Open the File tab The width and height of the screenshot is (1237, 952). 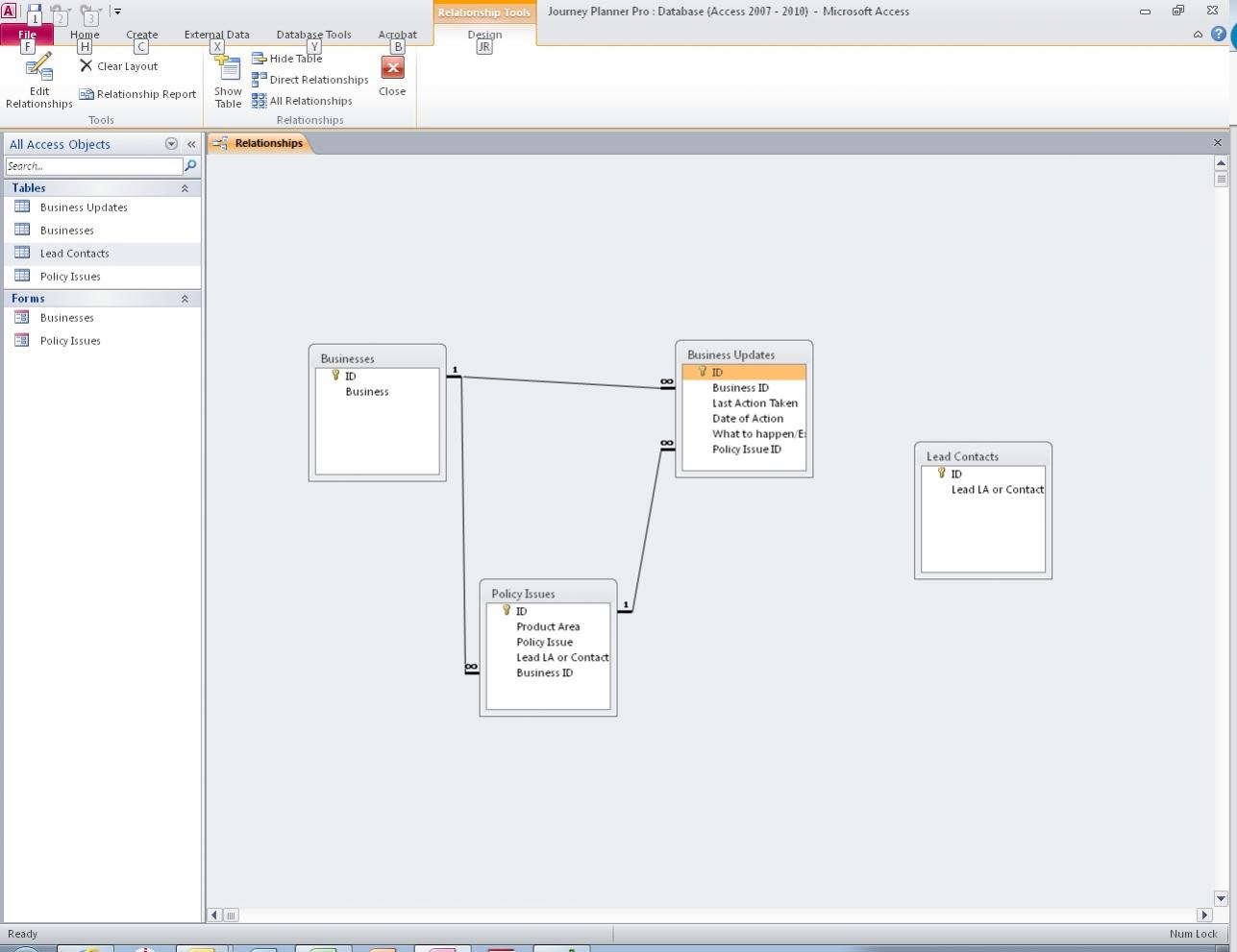tap(27, 35)
